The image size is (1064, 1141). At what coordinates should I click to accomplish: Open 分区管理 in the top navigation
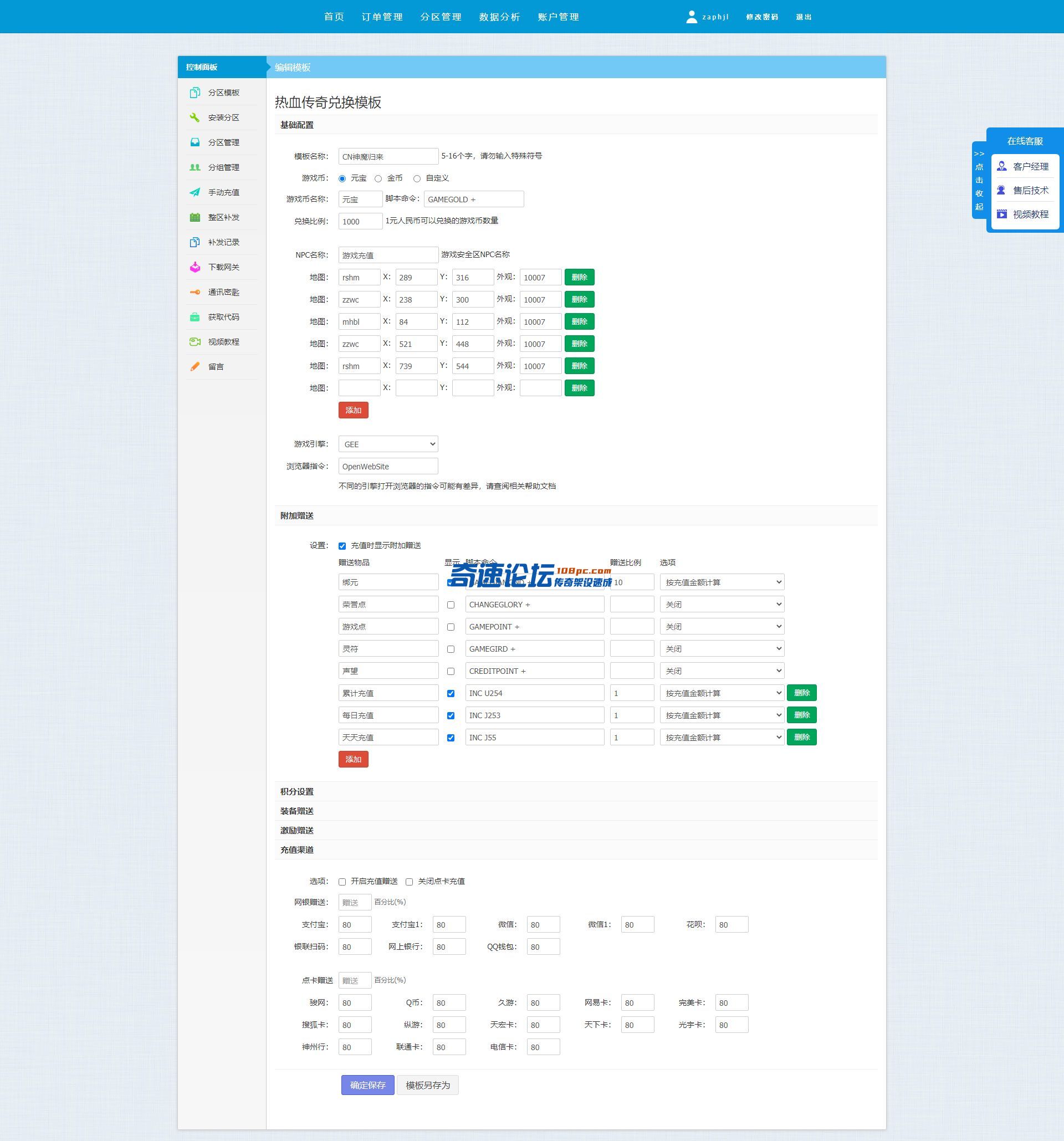pyautogui.click(x=441, y=17)
